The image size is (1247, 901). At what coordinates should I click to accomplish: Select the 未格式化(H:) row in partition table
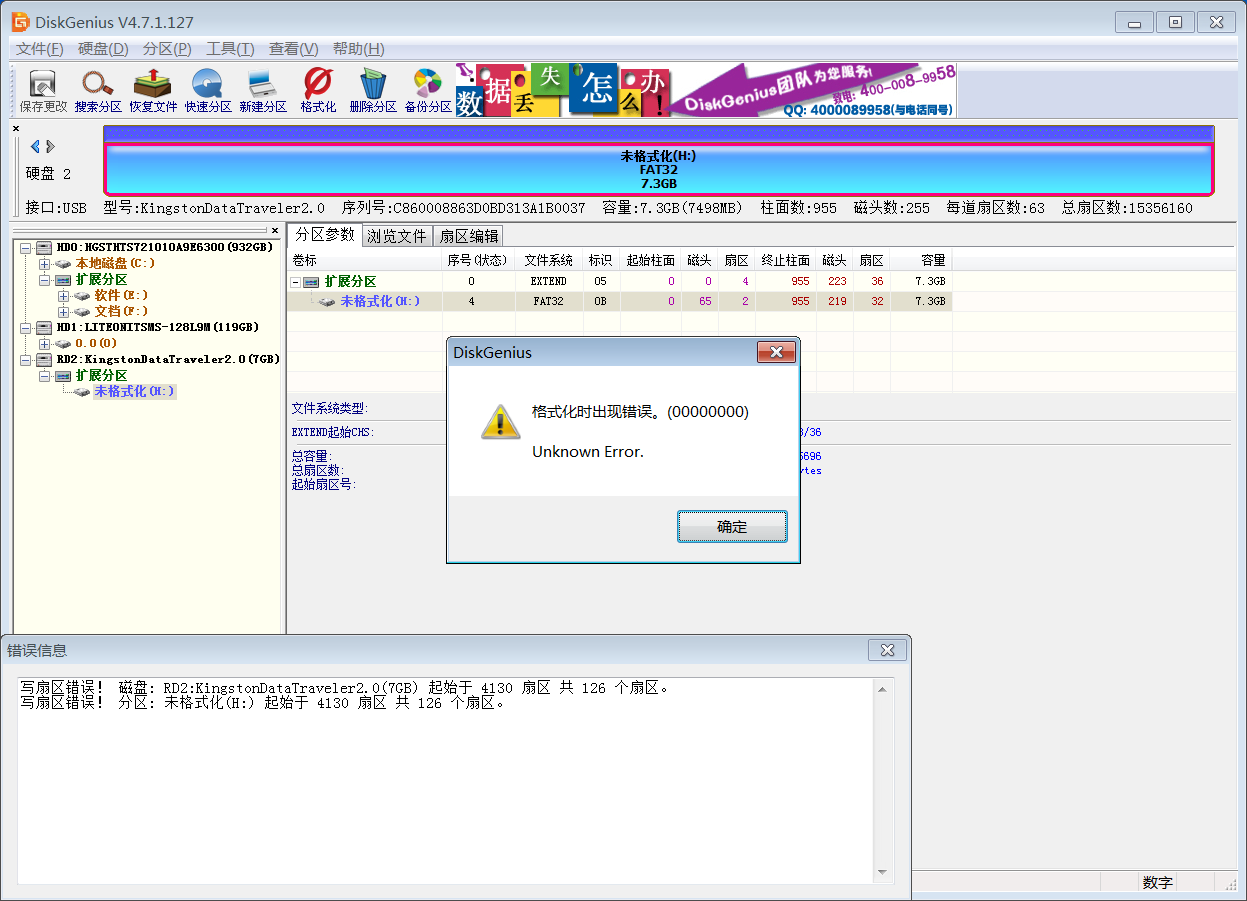tap(619, 301)
